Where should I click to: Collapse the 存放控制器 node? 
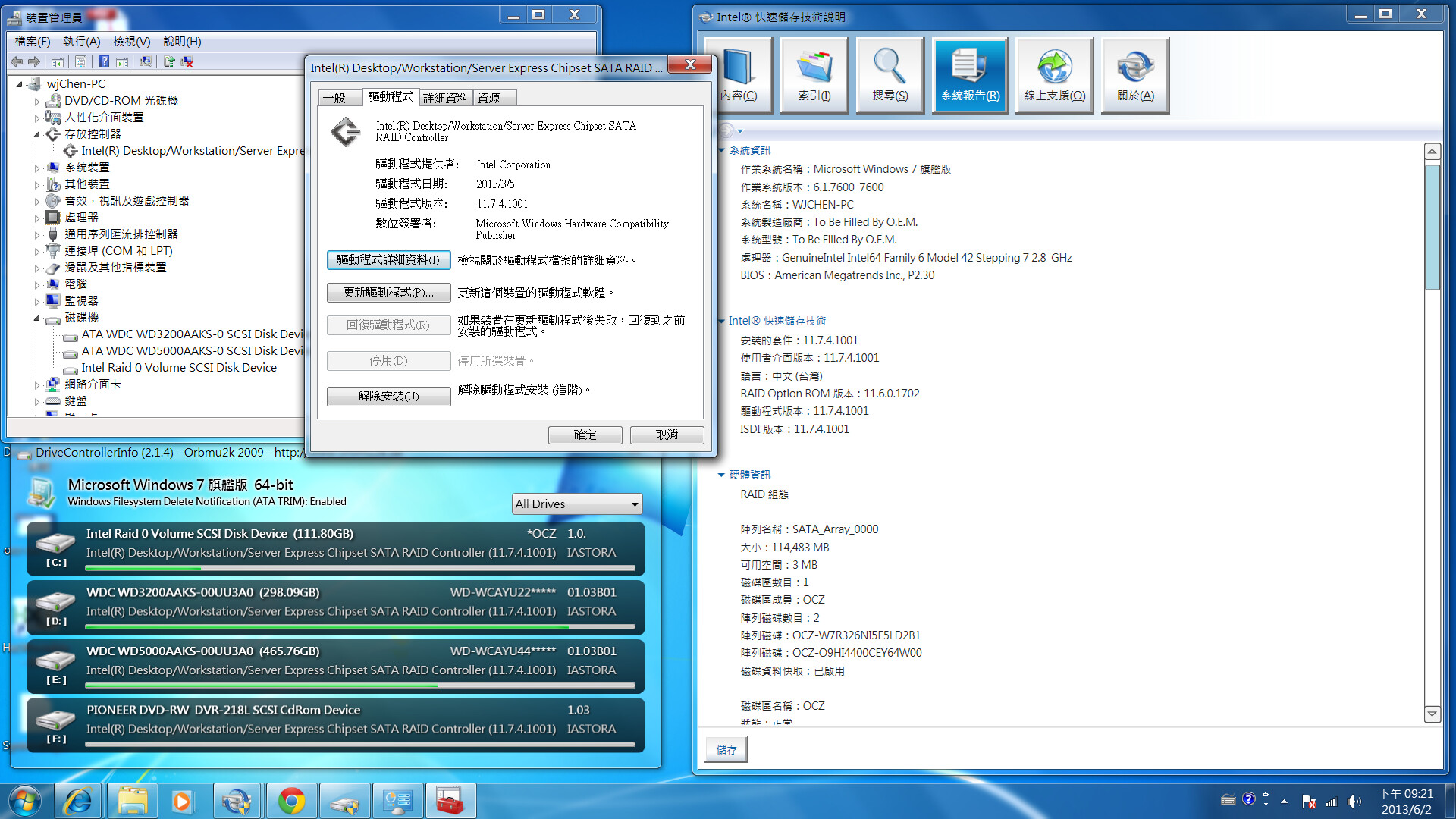click(36, 134)
